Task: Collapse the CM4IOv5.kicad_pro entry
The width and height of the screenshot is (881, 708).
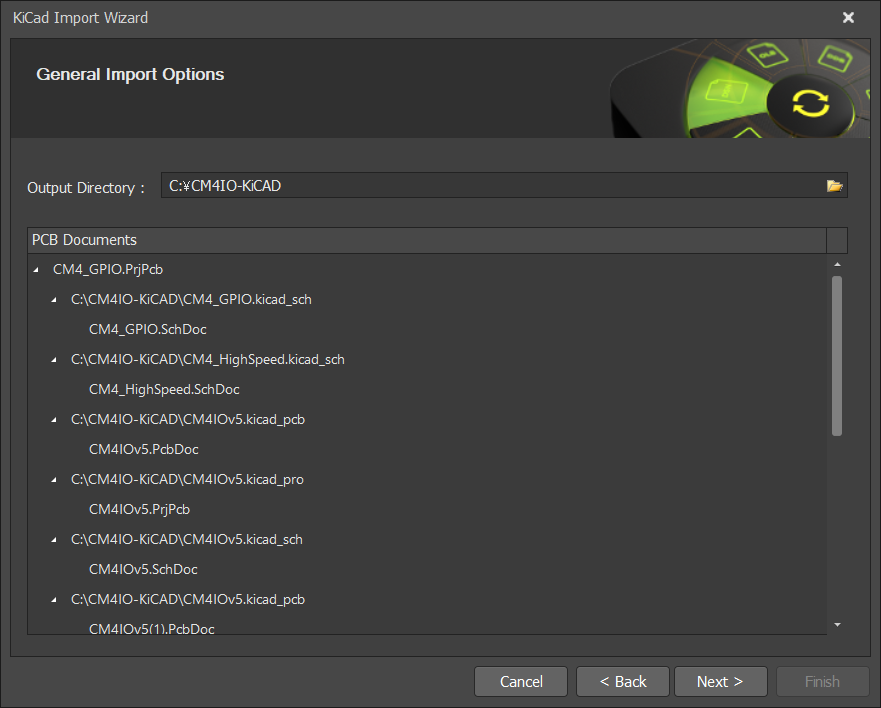Action: pyautogui.click(x=53, y=479)
